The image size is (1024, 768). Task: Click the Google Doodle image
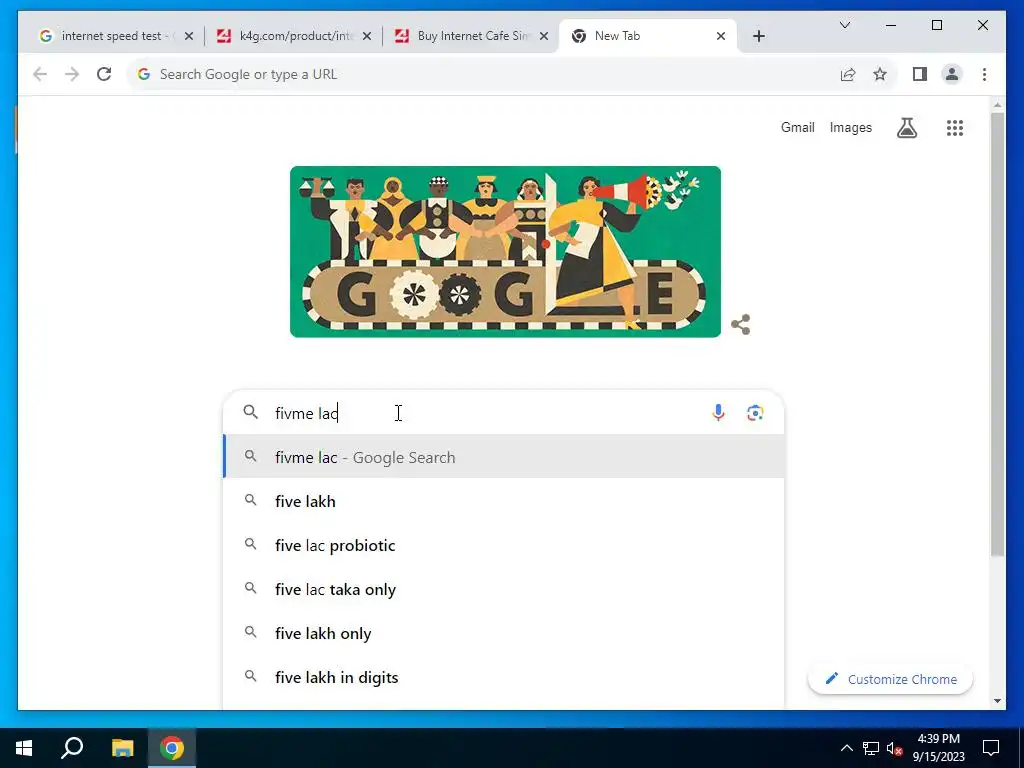(505, 251)
